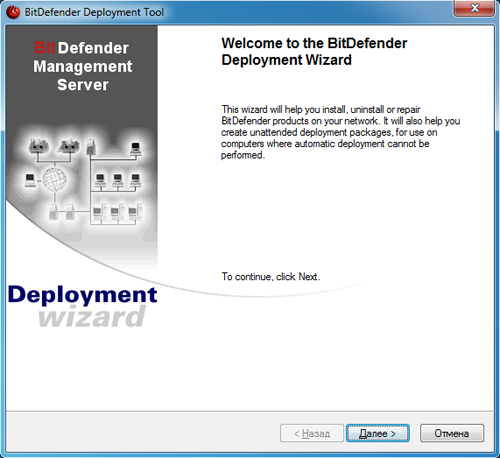500x458 pixels.
Task: Click the 'BitDefender Deployment Tool' window title
Action: (x=94, y=12)
